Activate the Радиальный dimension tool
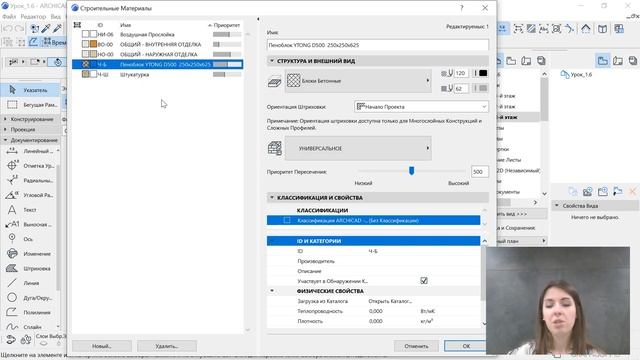640x360 pixels. (31, 180)
